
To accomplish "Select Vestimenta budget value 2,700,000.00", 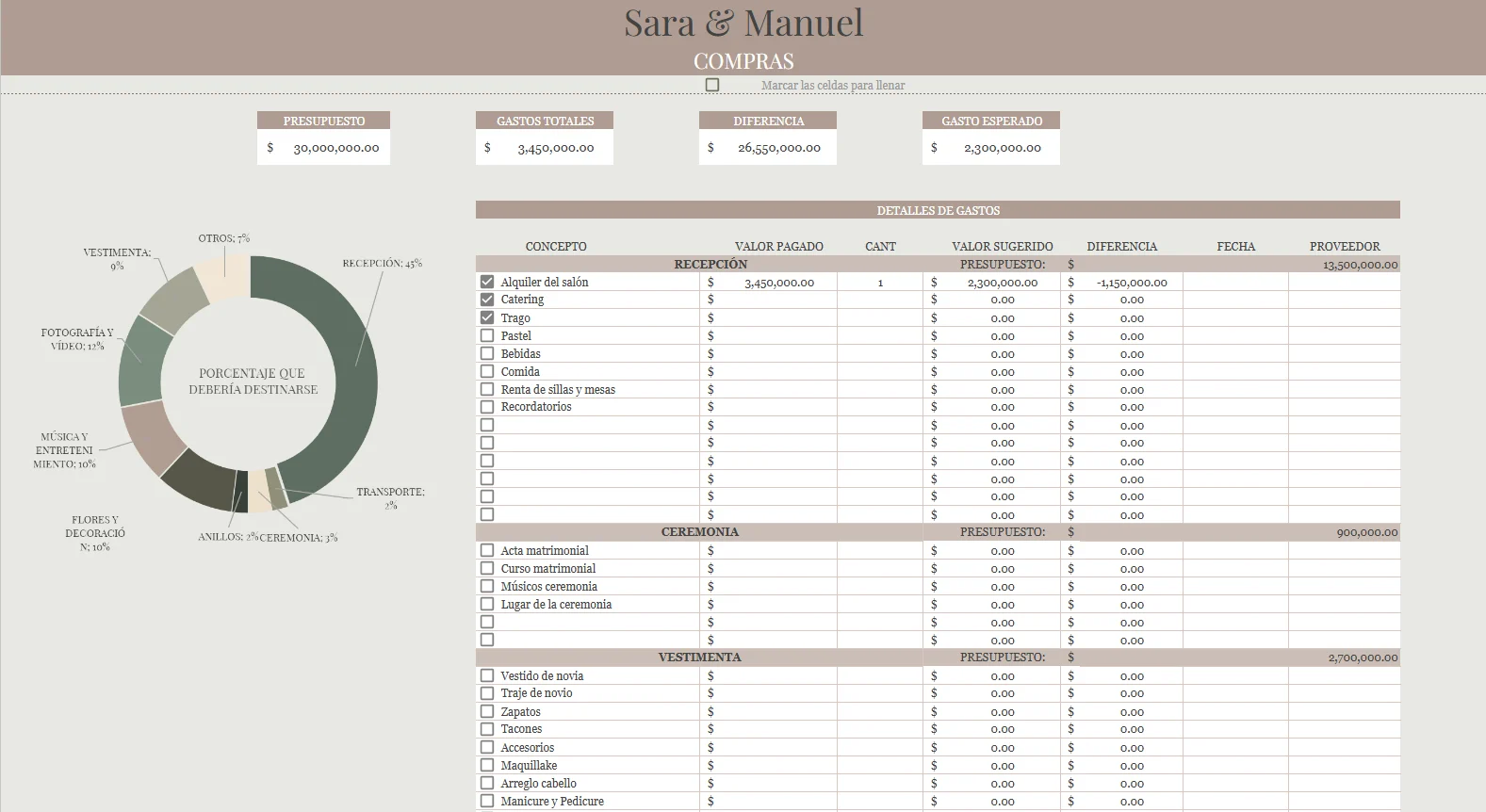I will (x=1363, y=658).
